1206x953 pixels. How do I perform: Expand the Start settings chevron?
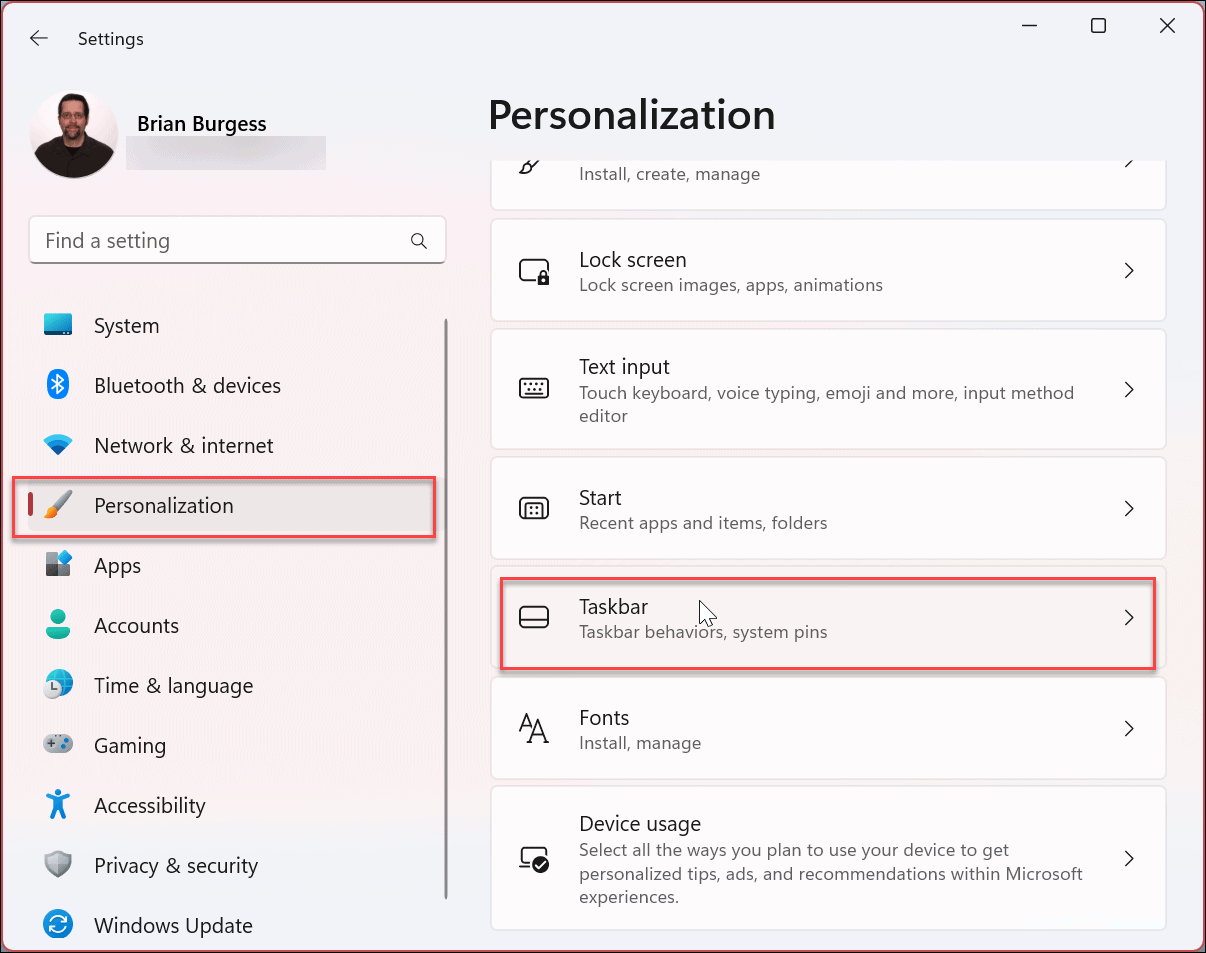pyautogui.click(x=1129, y=508)
